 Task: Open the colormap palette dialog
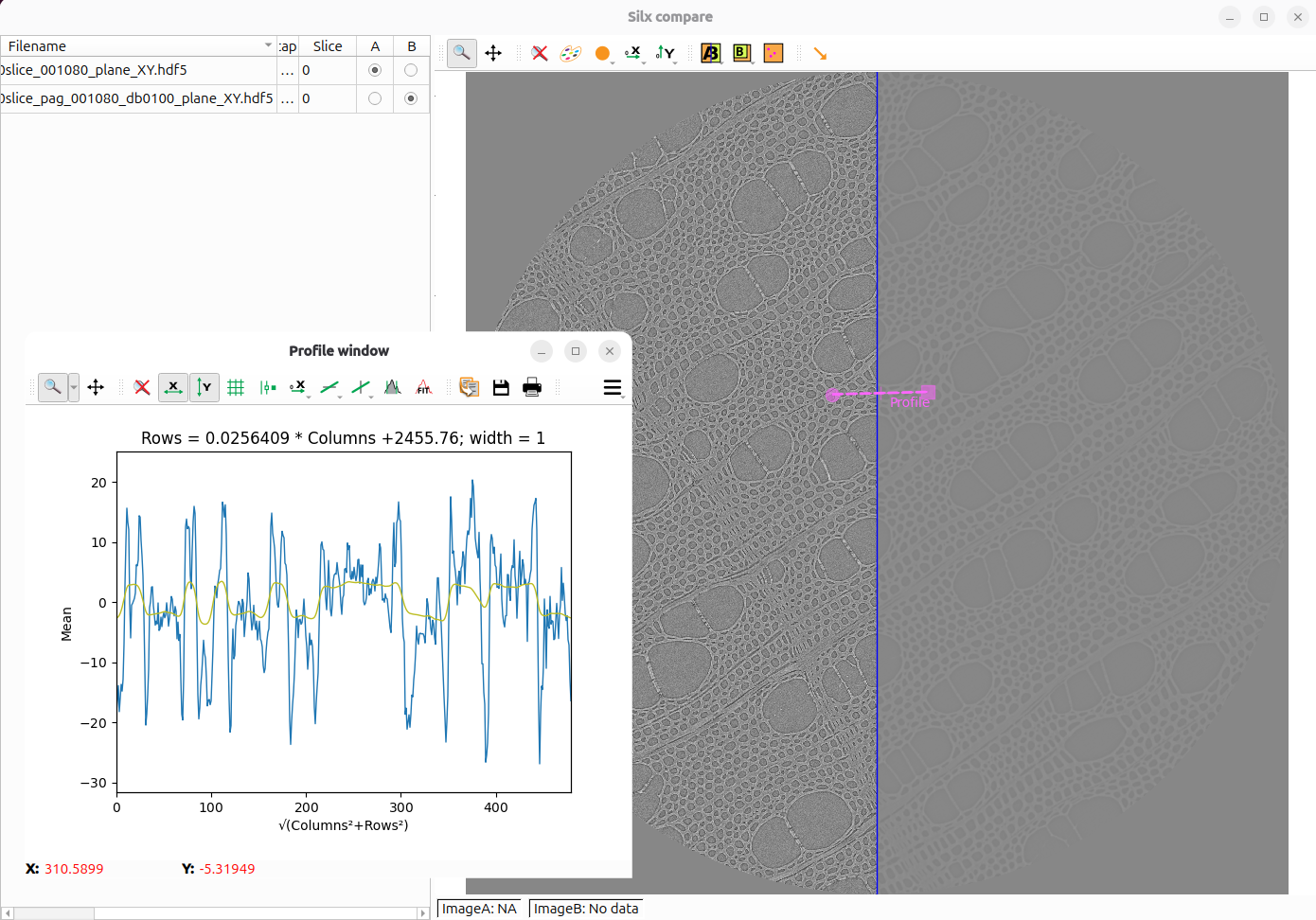click(x=570, y=53)
